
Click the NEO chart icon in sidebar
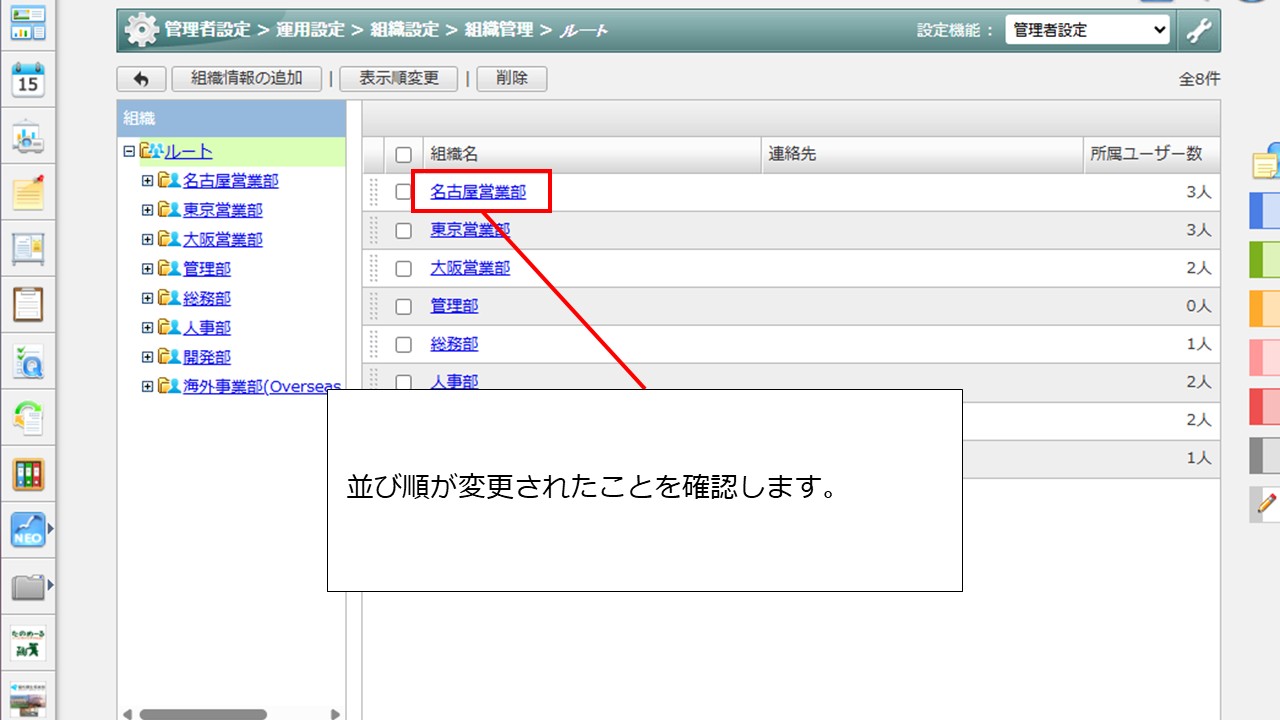click(28, 530)
